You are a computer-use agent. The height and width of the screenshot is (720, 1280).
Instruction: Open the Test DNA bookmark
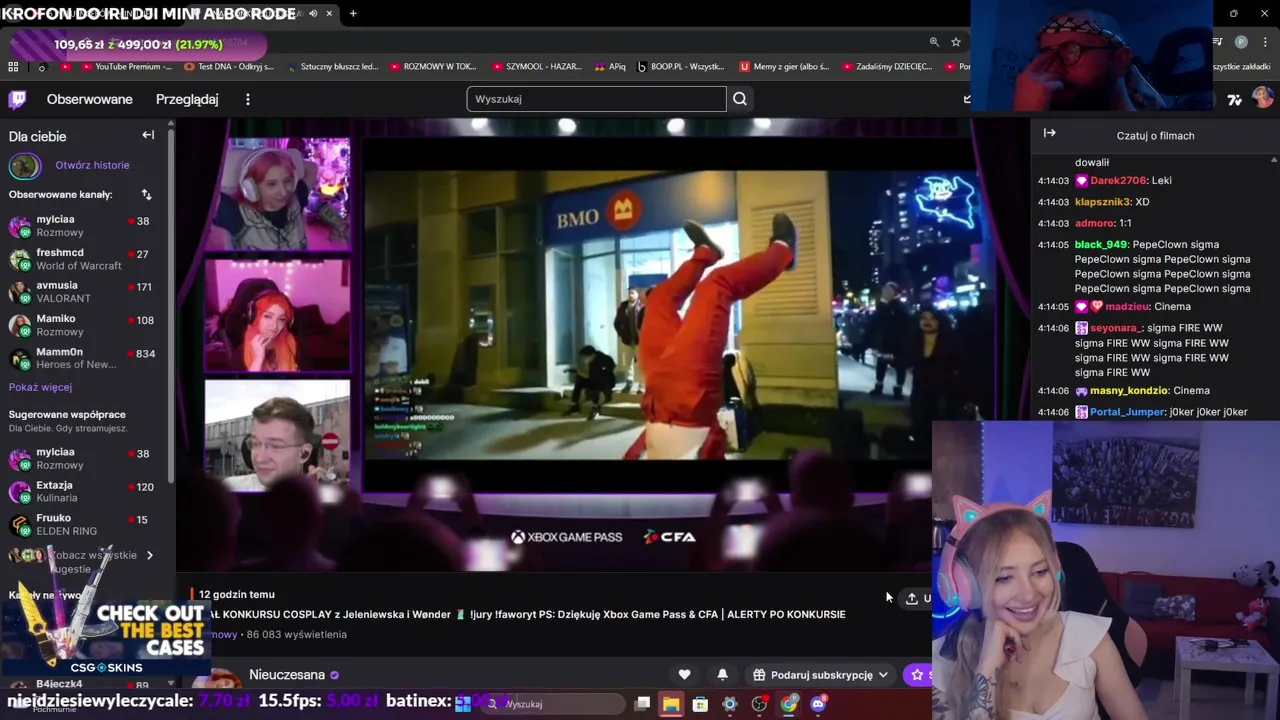pyautogui.click(x=229, y=67)
